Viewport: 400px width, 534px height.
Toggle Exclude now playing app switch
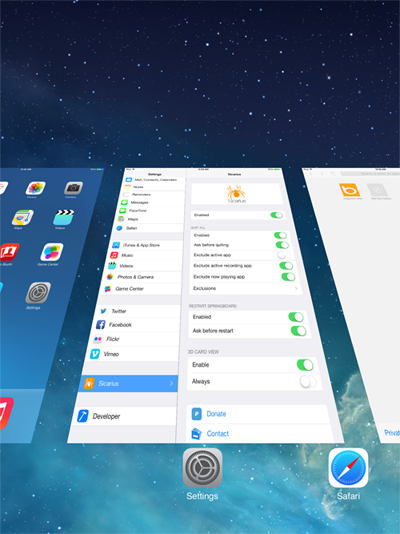[288, 277]
